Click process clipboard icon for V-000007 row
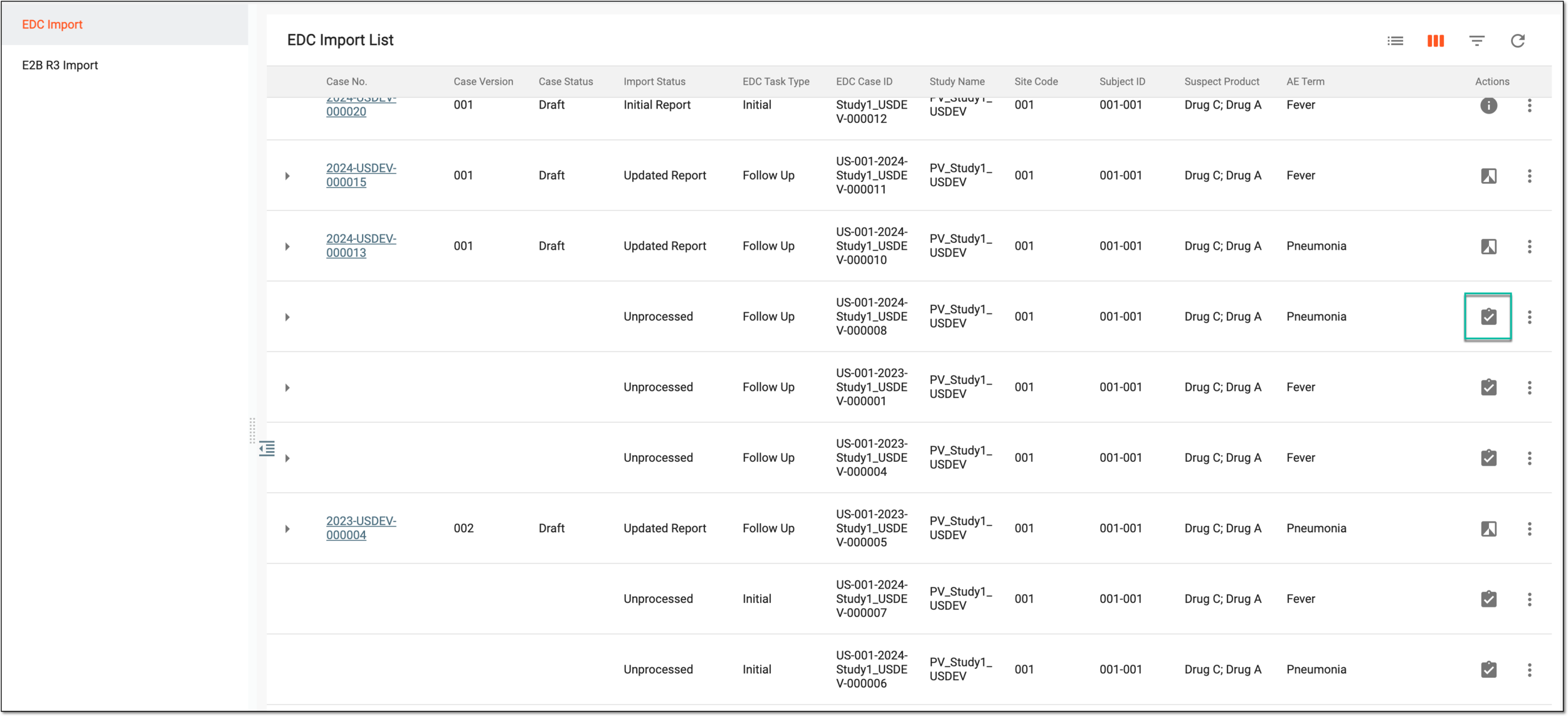The height and width of the screenshot is (716, 1568). point(1488,599)
